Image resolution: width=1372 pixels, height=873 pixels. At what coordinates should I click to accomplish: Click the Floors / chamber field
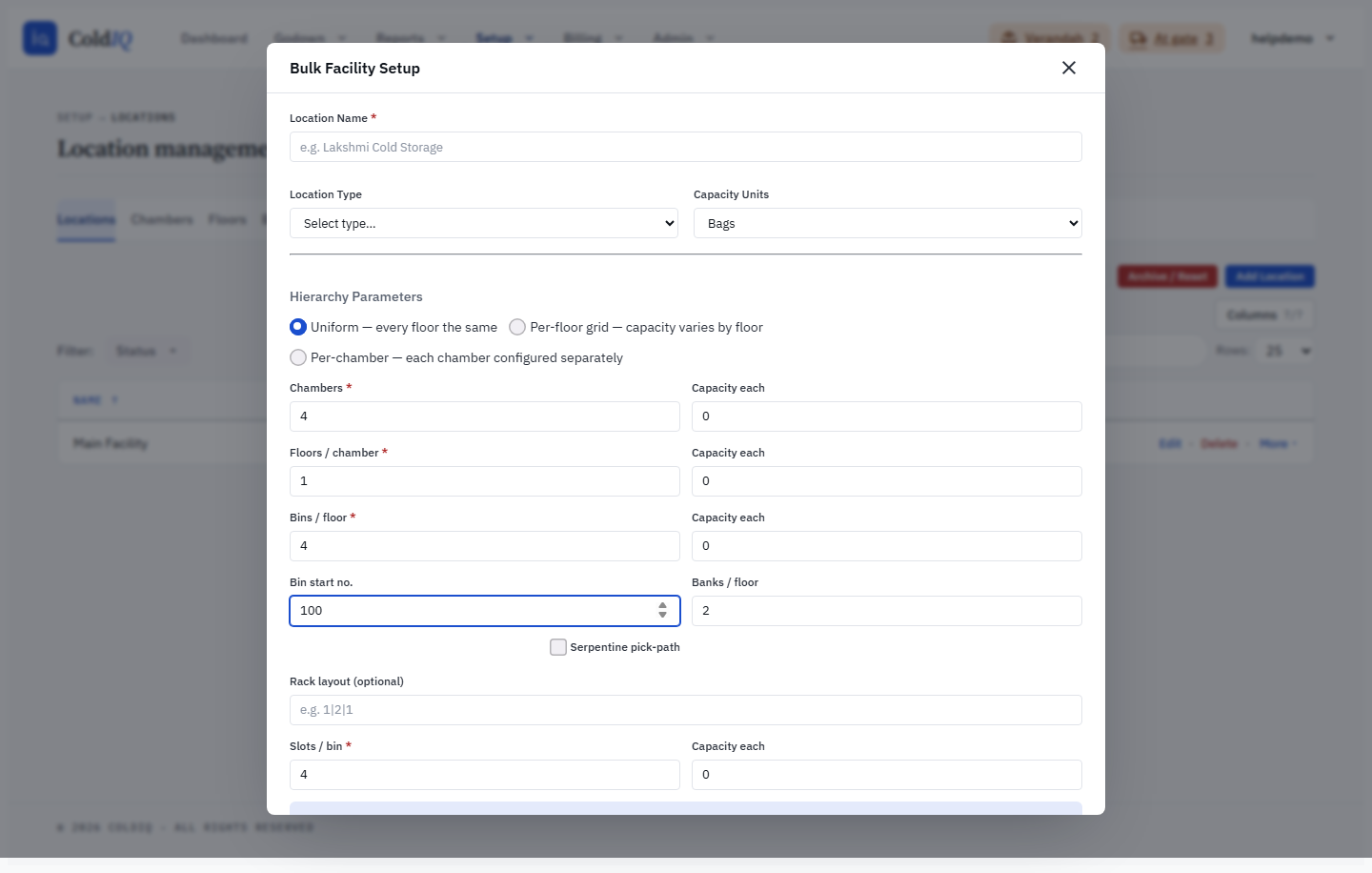pos(485,481)
